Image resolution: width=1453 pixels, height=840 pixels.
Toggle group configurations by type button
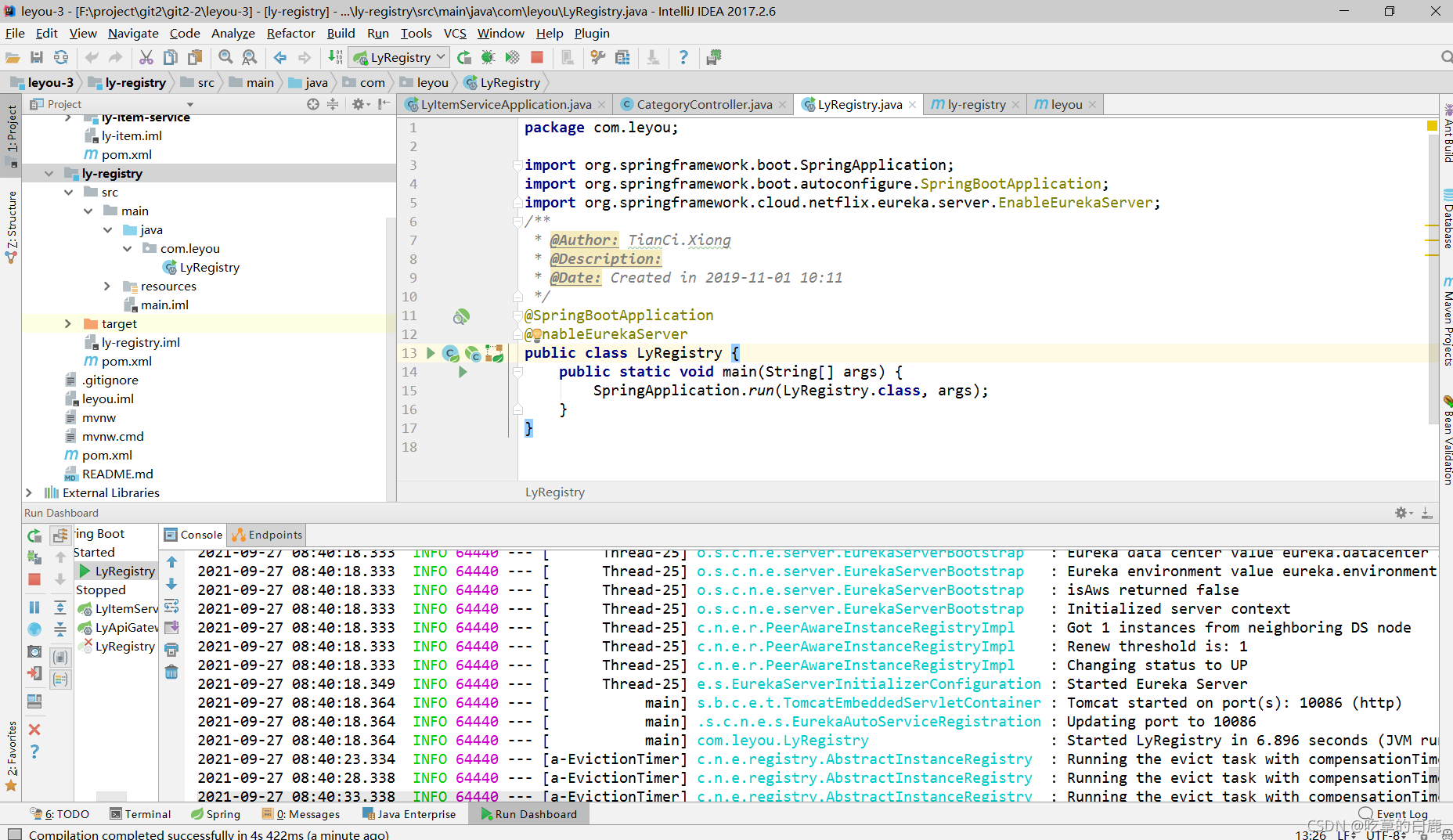[60, 535]
